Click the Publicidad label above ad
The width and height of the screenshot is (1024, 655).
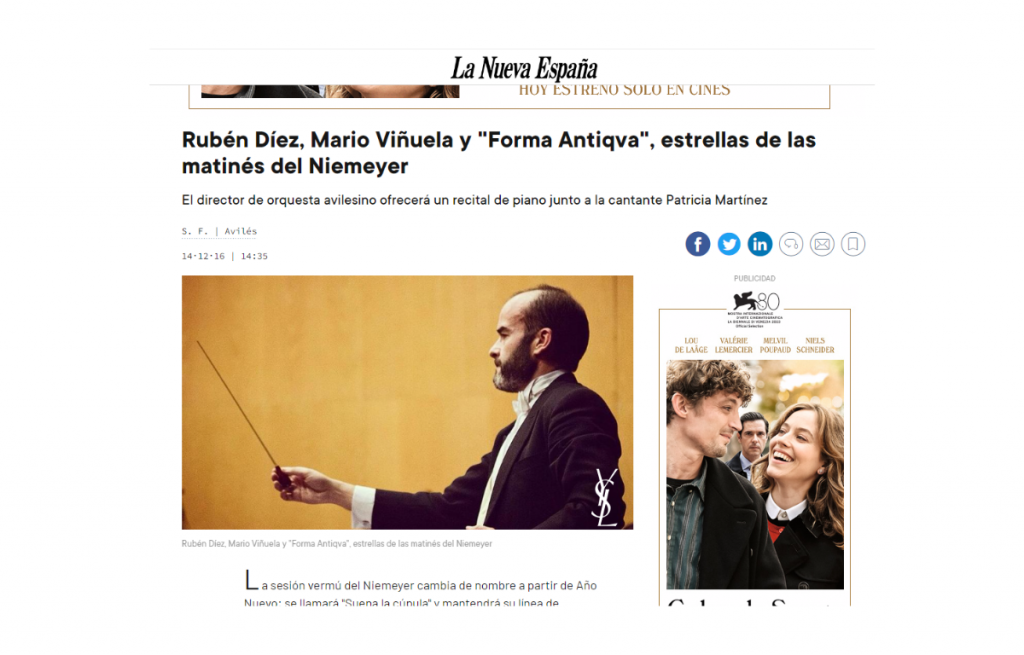pos(754,278)
